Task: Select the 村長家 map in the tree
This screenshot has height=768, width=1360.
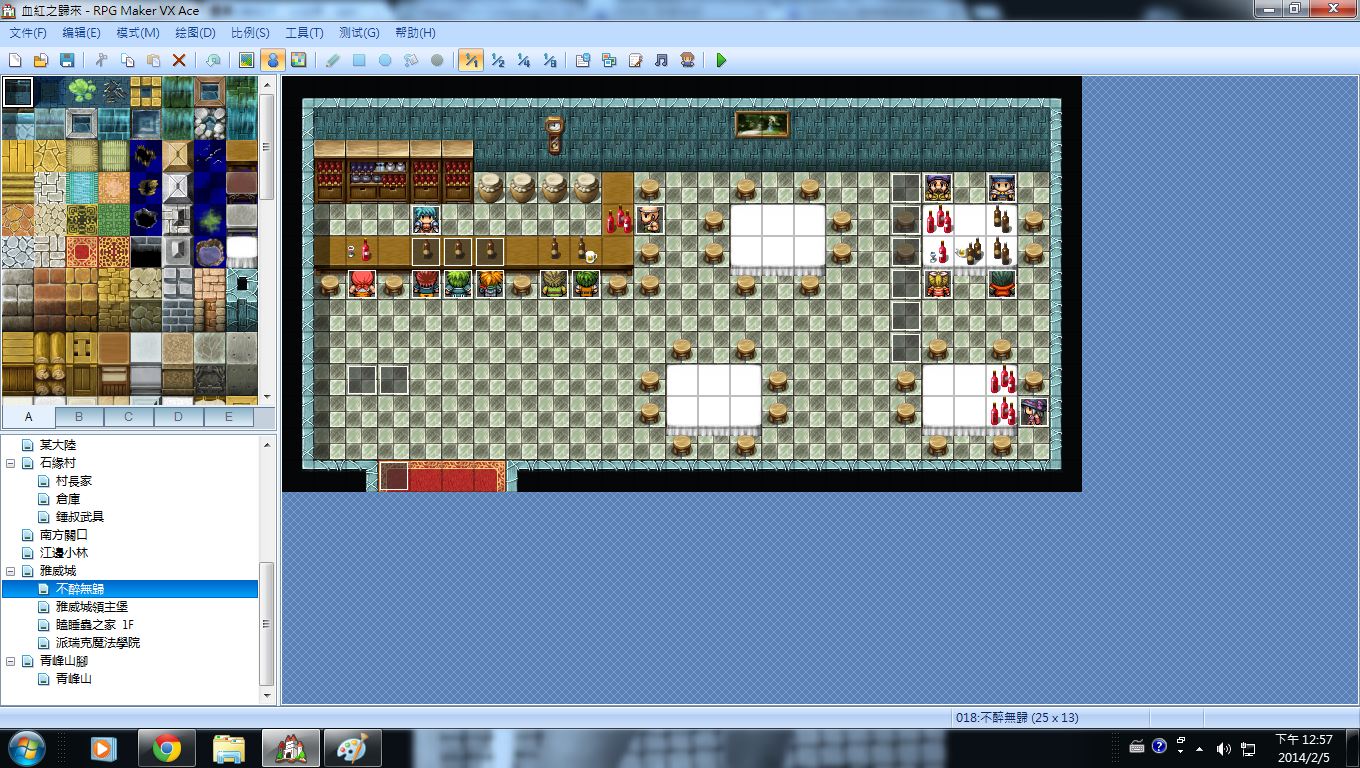Action: pyautogui.click(x=74, y=481)
